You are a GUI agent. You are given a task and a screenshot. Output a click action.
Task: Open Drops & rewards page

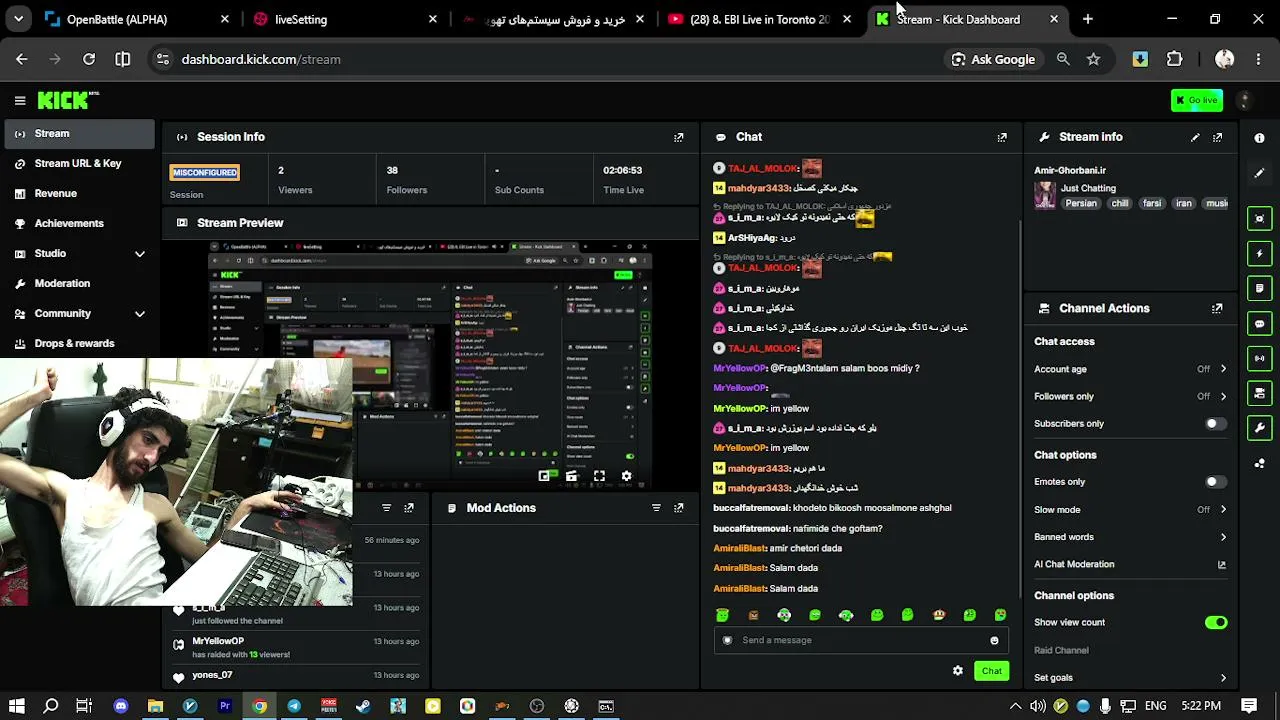[78, 344]
